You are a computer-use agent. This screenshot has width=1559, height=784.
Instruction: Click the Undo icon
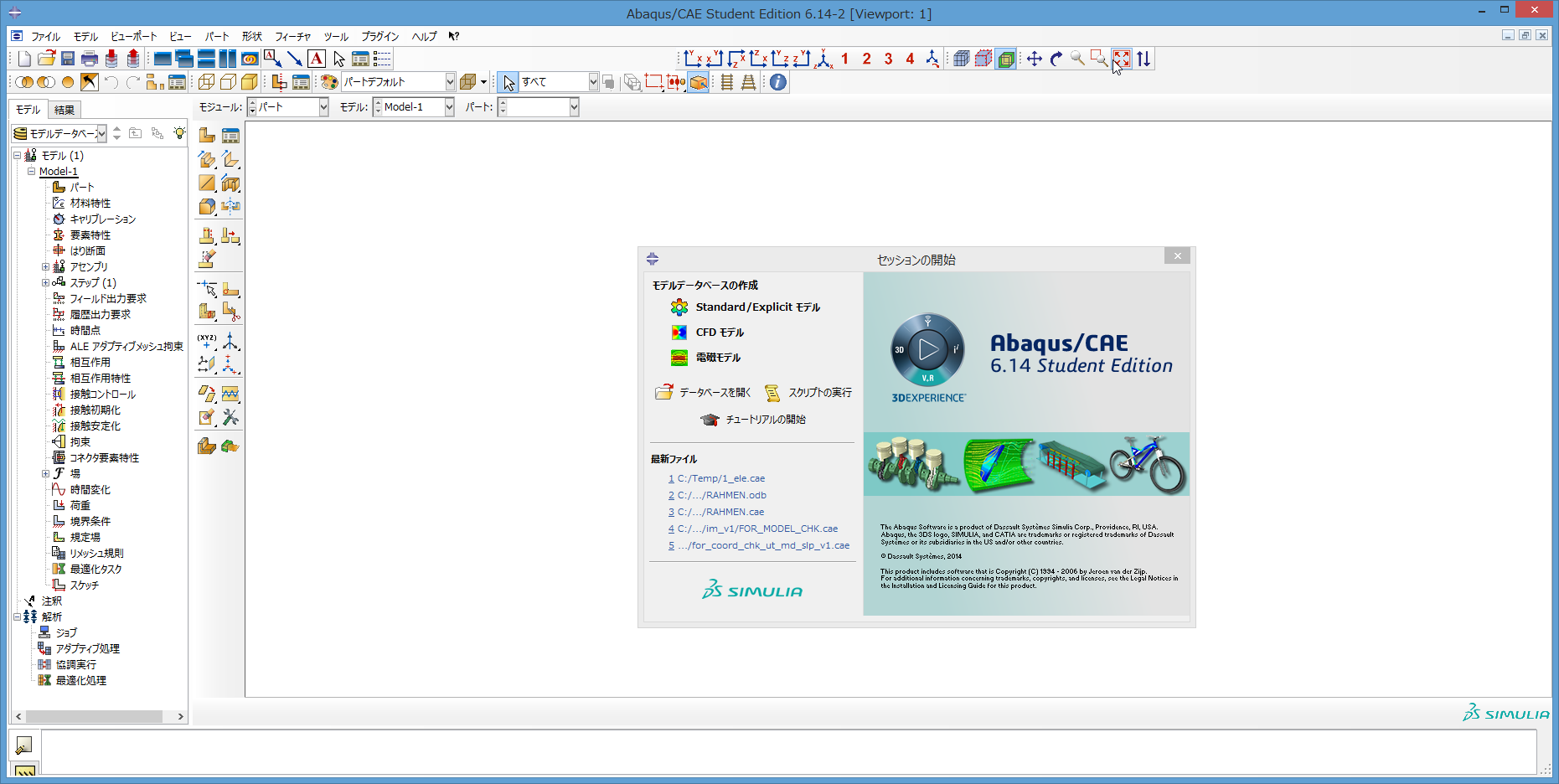(x=111, y=82)
